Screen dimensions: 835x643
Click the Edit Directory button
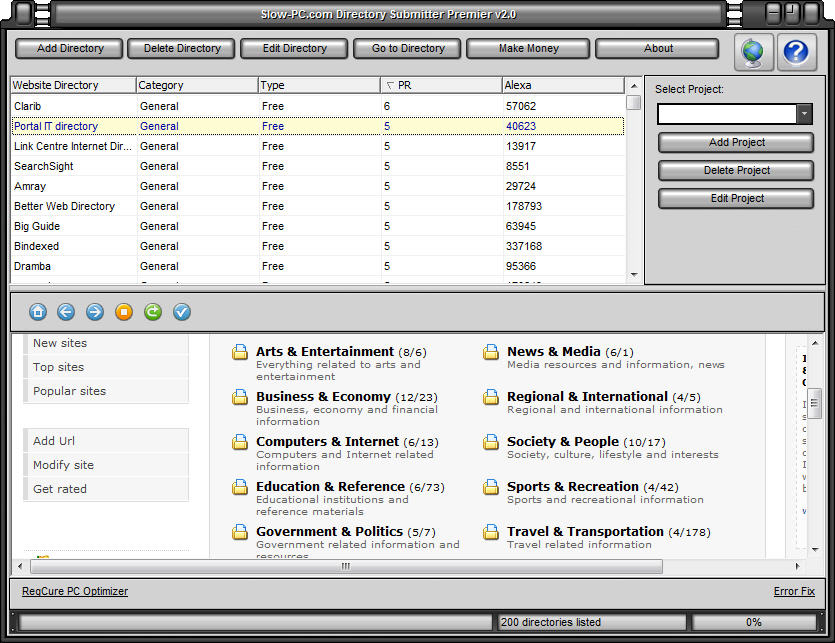[x=294, y=48]
